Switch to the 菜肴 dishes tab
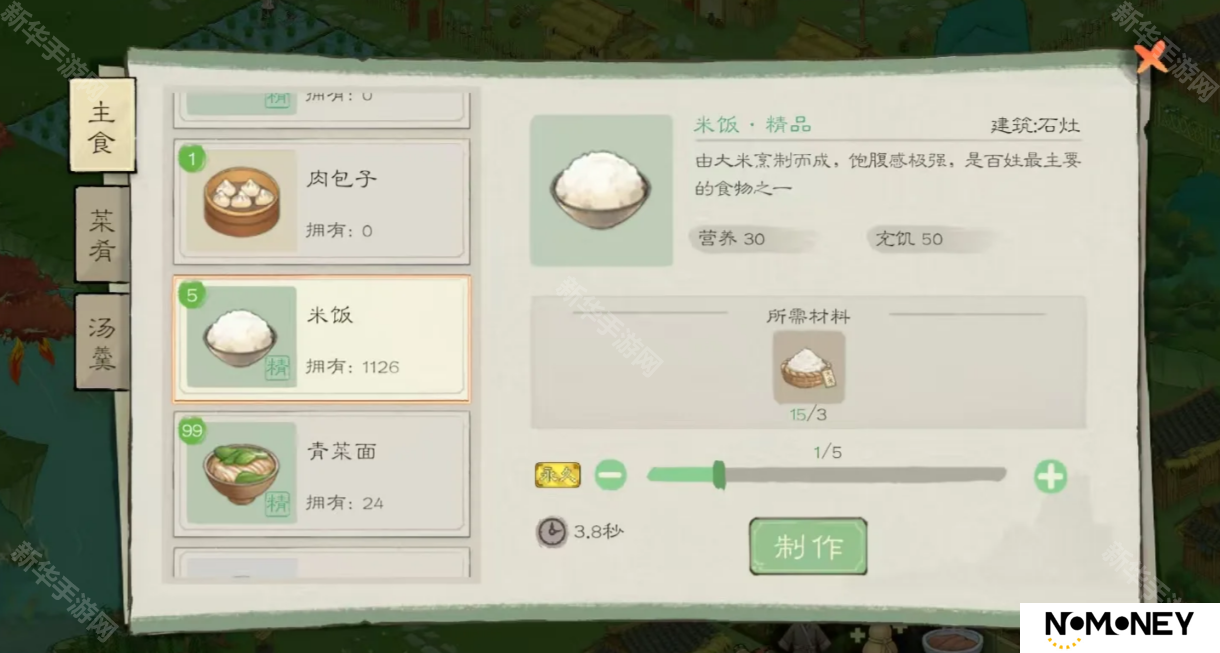Viewport: 1220px width, 653px height. click(x=102, y=233)
